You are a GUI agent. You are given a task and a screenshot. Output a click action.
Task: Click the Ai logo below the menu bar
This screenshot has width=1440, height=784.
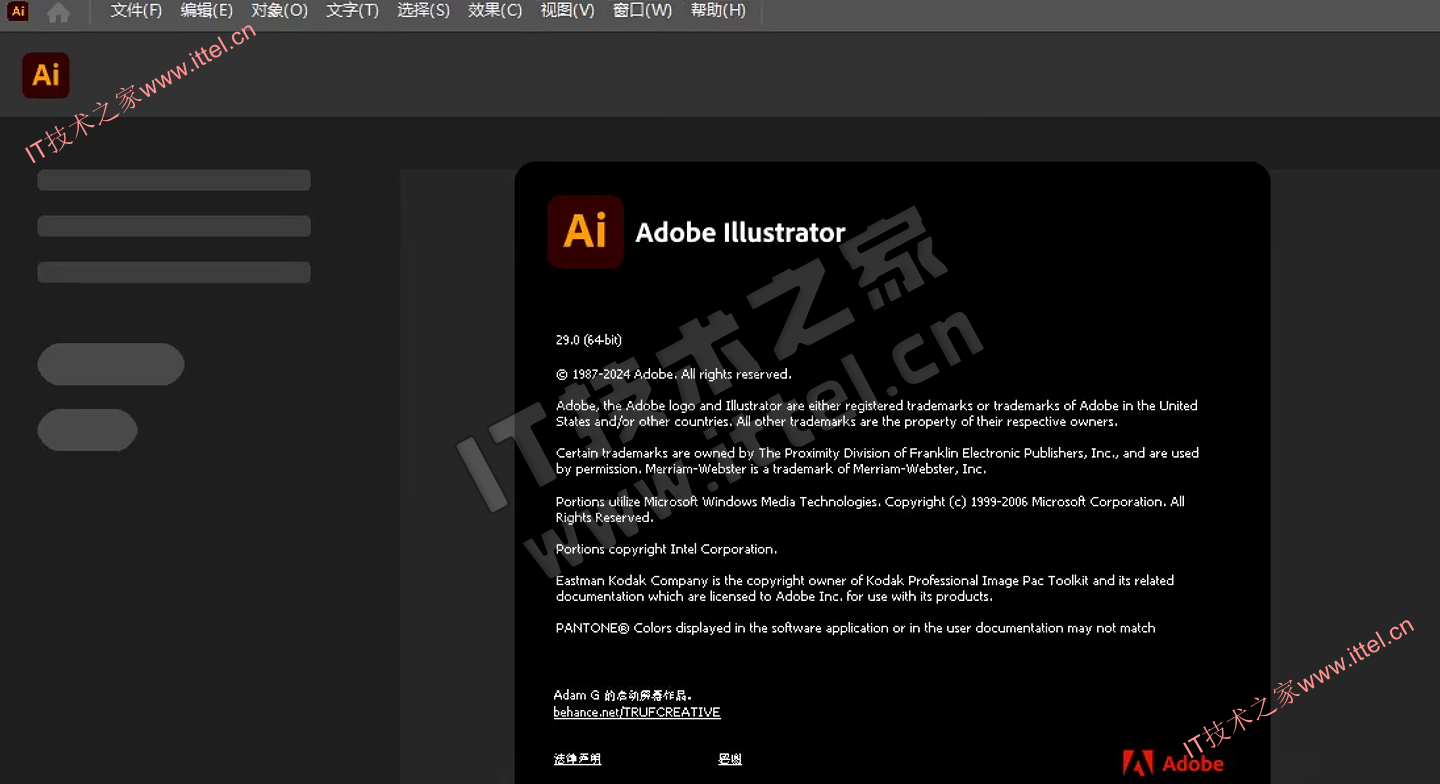[x=46, y=75]
